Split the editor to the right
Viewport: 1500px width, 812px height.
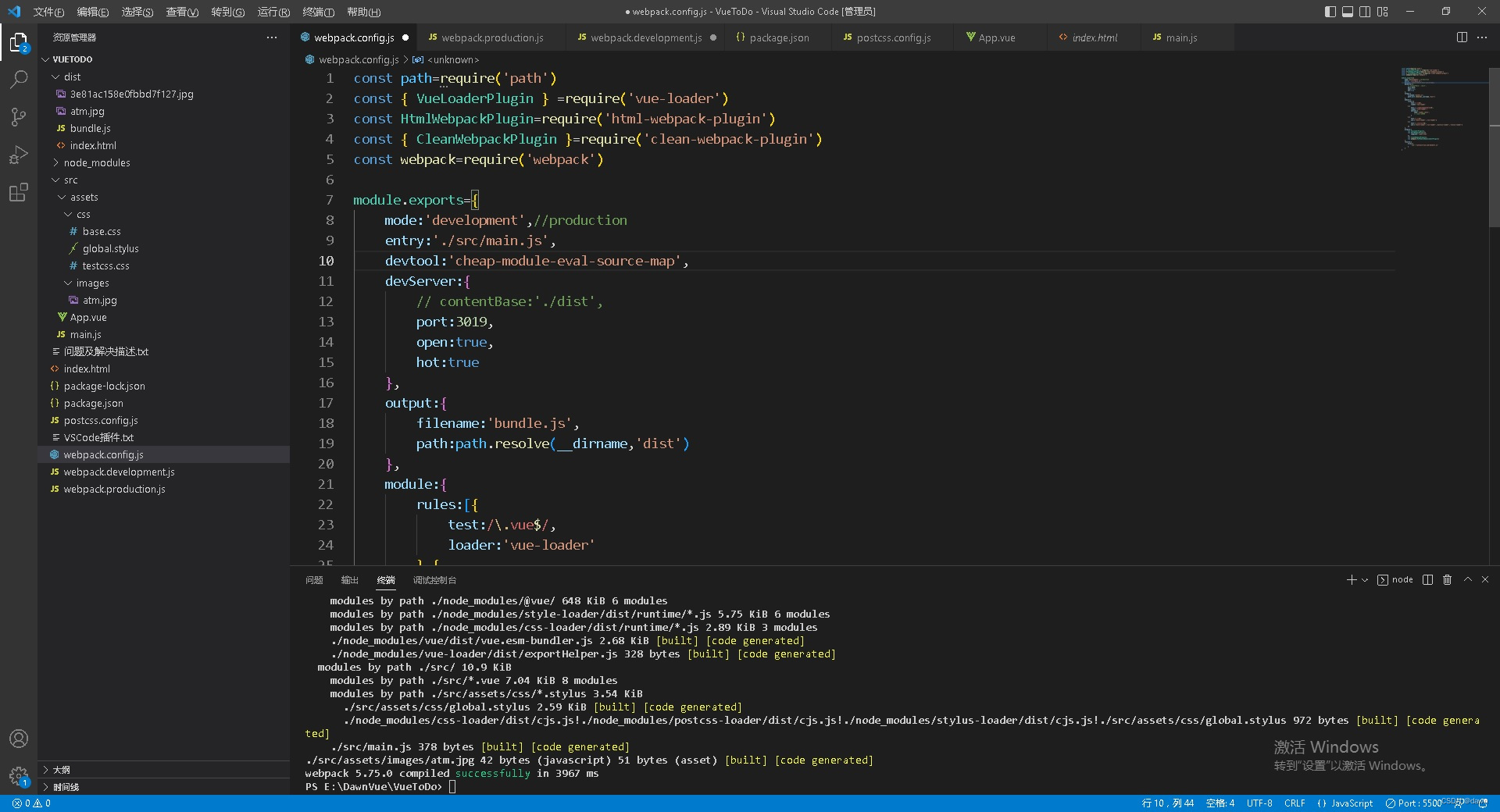(1462, 37)
